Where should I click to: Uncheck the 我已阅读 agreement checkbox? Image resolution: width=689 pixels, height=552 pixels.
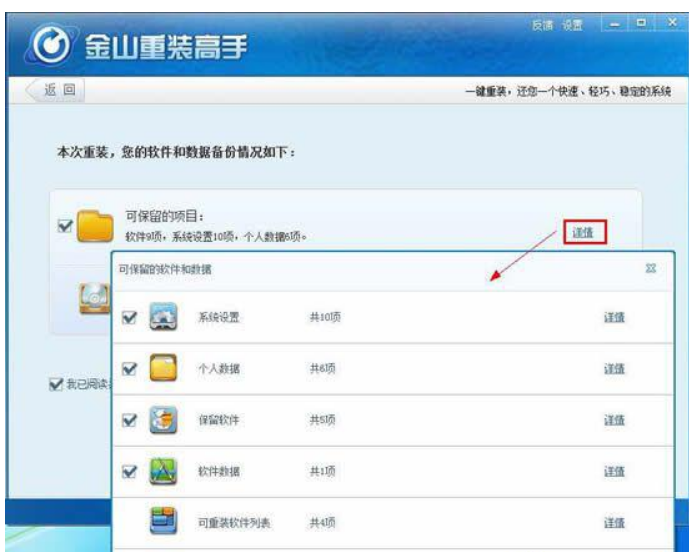pos(57,384)
